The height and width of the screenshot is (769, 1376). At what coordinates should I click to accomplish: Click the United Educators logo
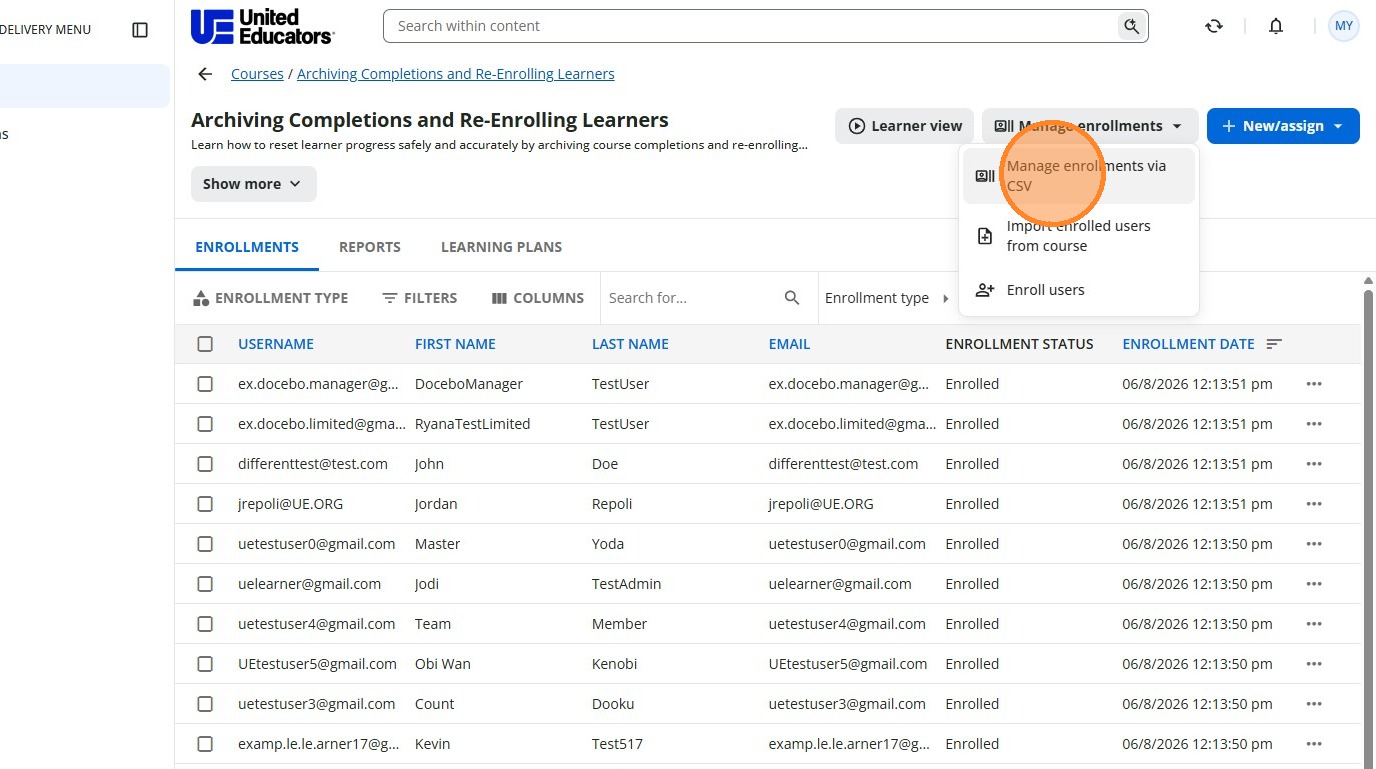tap(262, 27)
